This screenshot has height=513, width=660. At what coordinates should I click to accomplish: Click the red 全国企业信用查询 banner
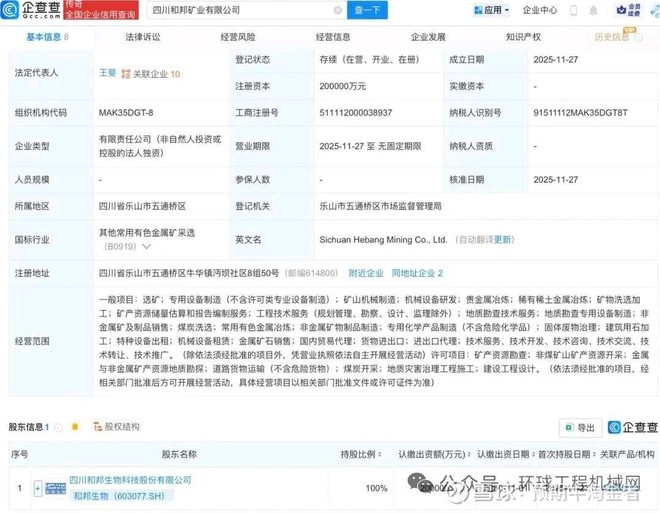[x=101, y=10]
